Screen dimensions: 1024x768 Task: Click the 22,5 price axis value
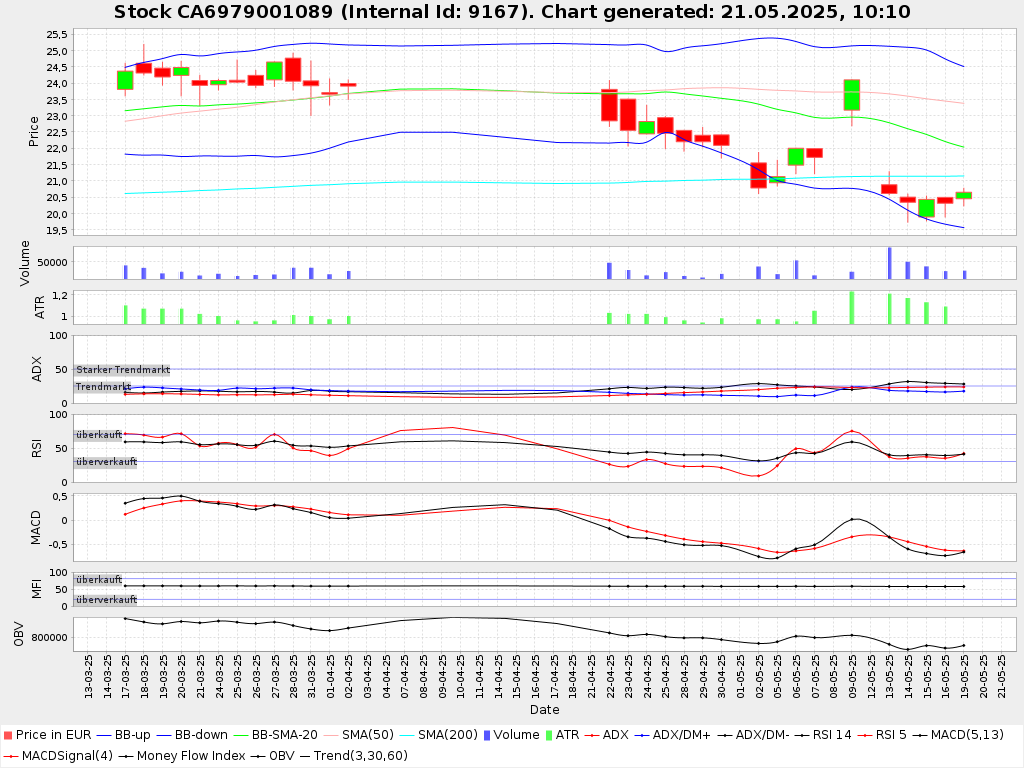[x=57, y=133]
